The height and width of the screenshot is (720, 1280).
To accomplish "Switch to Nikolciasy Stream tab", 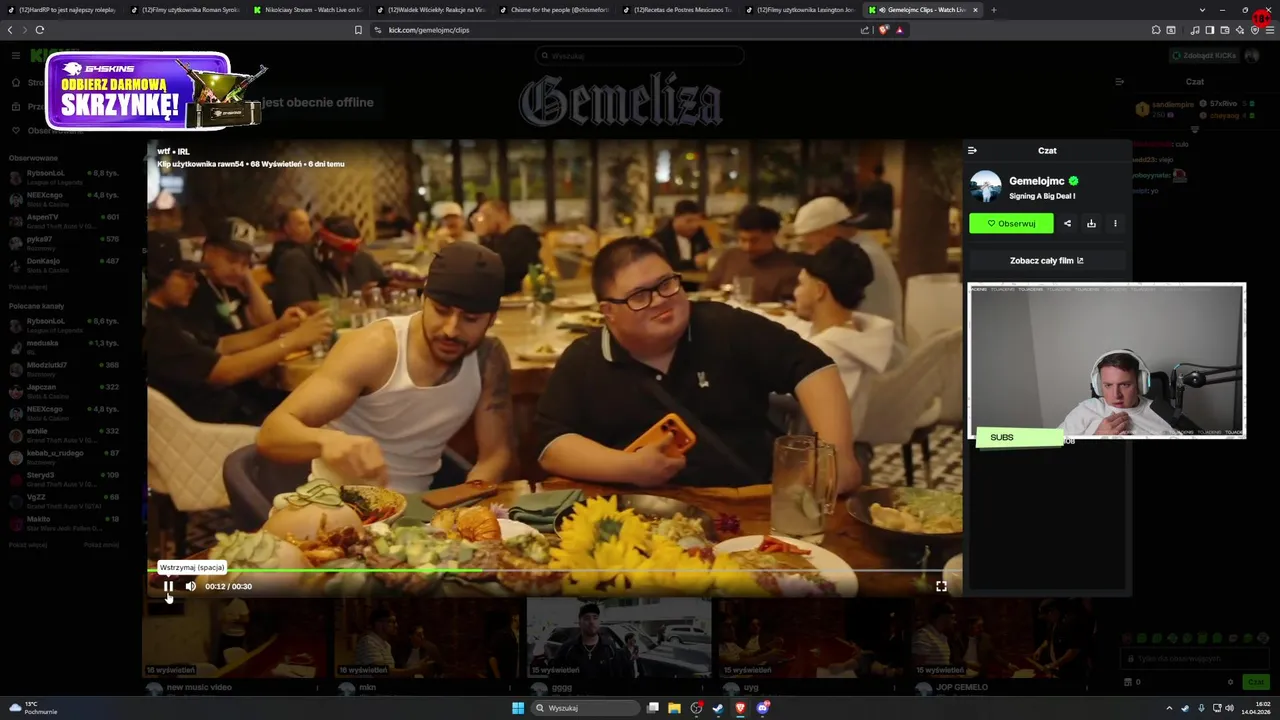I will (308, 10).
